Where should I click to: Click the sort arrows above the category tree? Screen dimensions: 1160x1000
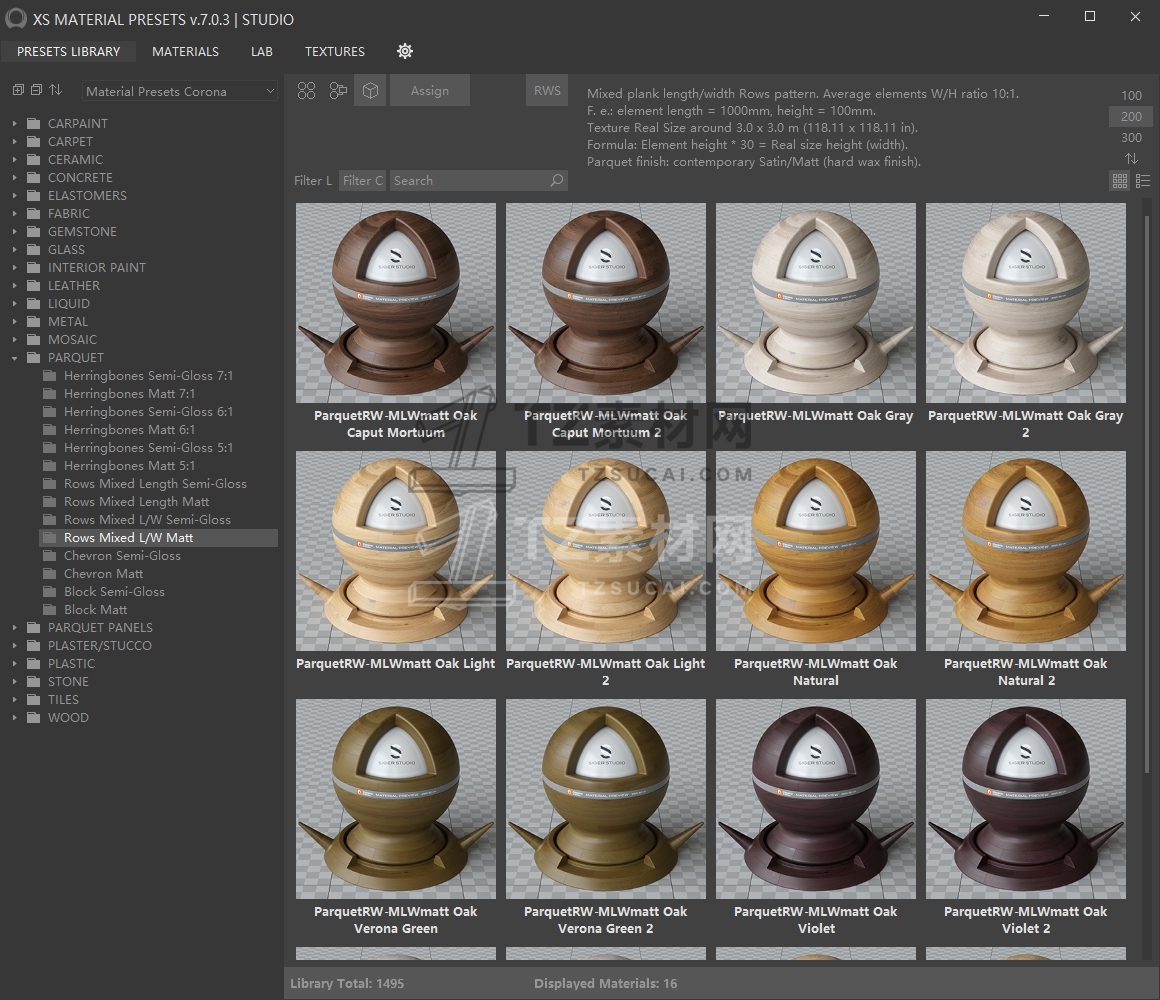[x=56, y=90]
